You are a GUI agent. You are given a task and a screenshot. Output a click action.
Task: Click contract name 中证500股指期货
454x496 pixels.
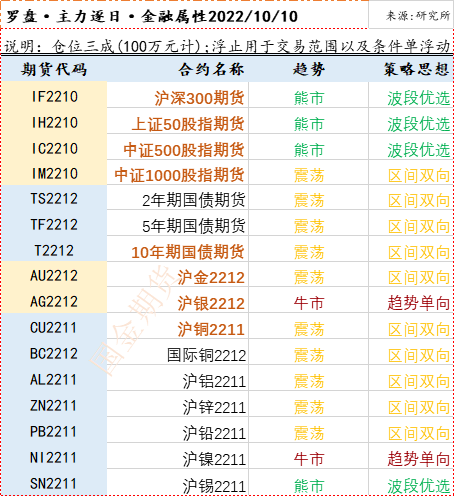[184, 150]
